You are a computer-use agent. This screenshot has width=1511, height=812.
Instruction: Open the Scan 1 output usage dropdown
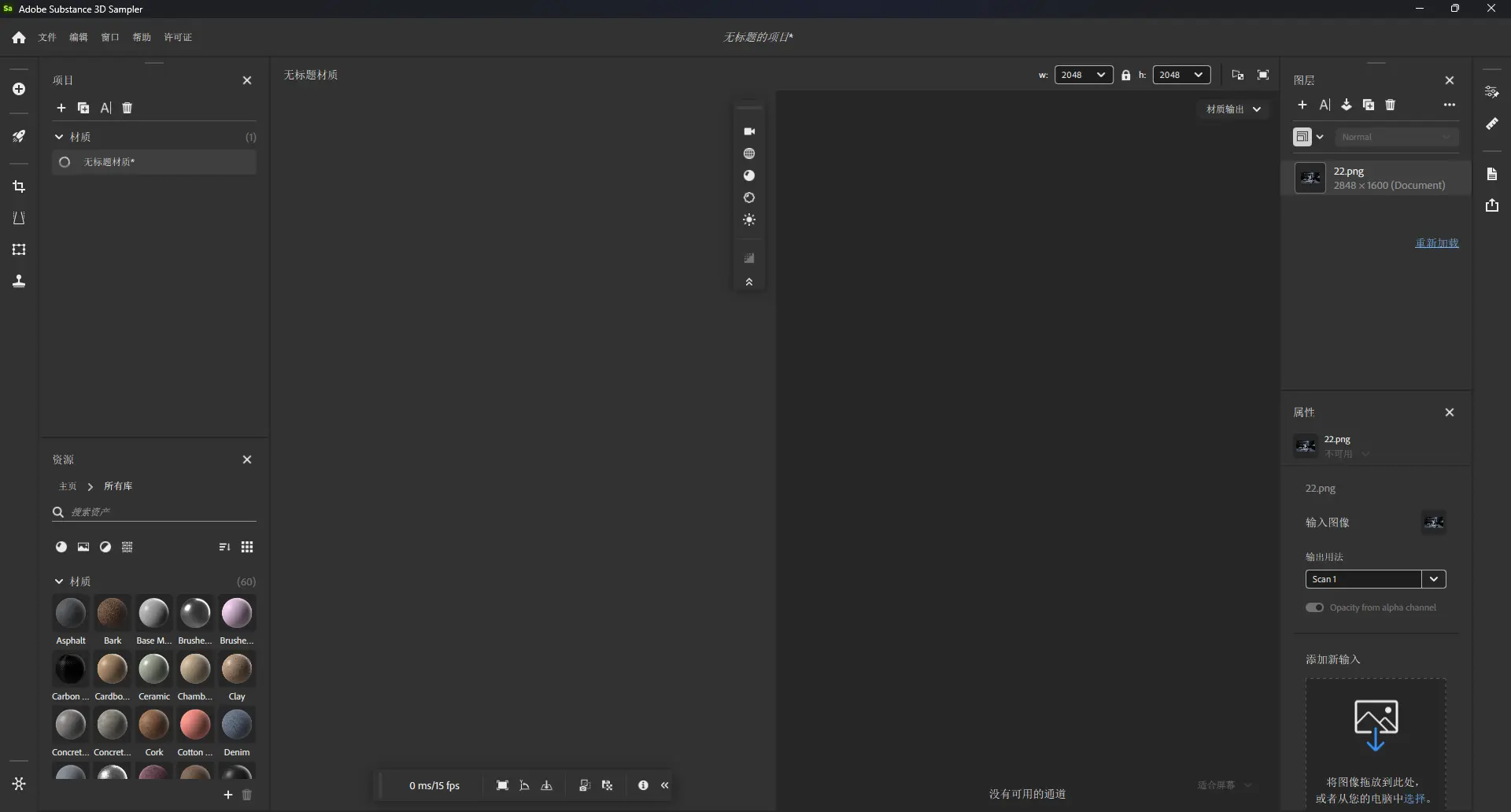[1376, 579]
